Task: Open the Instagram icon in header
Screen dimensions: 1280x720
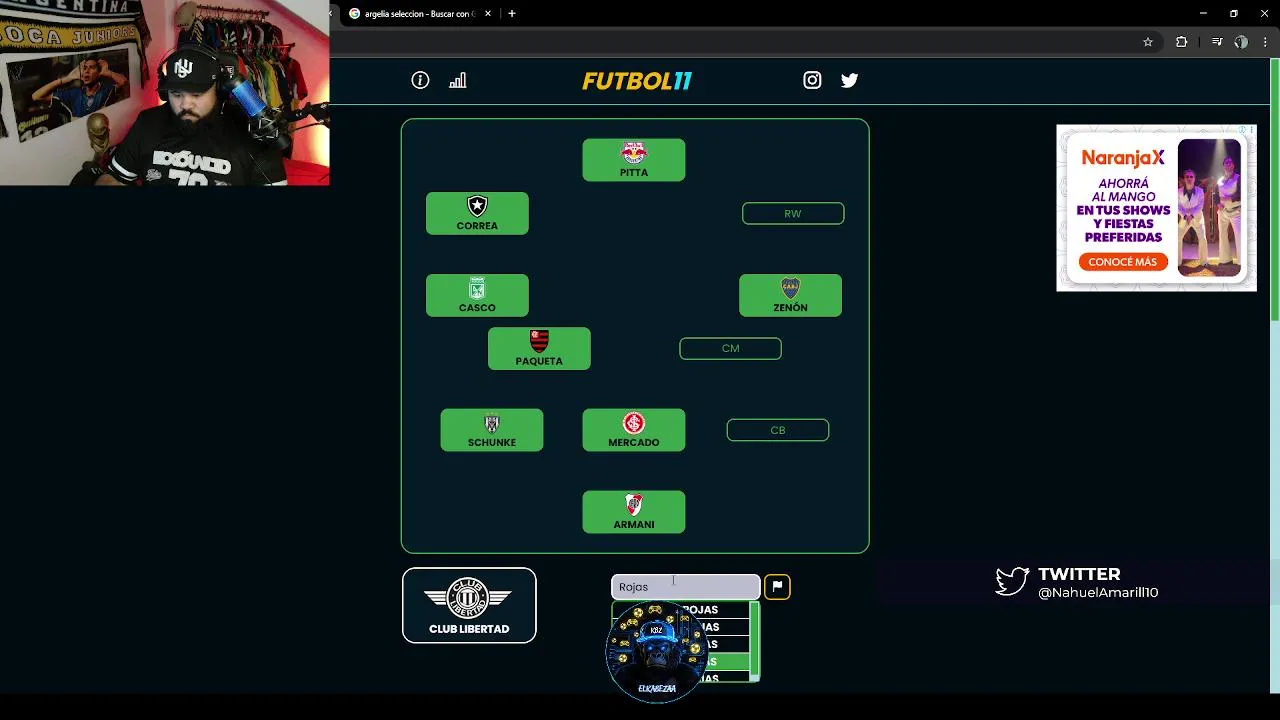Action: 812,80
